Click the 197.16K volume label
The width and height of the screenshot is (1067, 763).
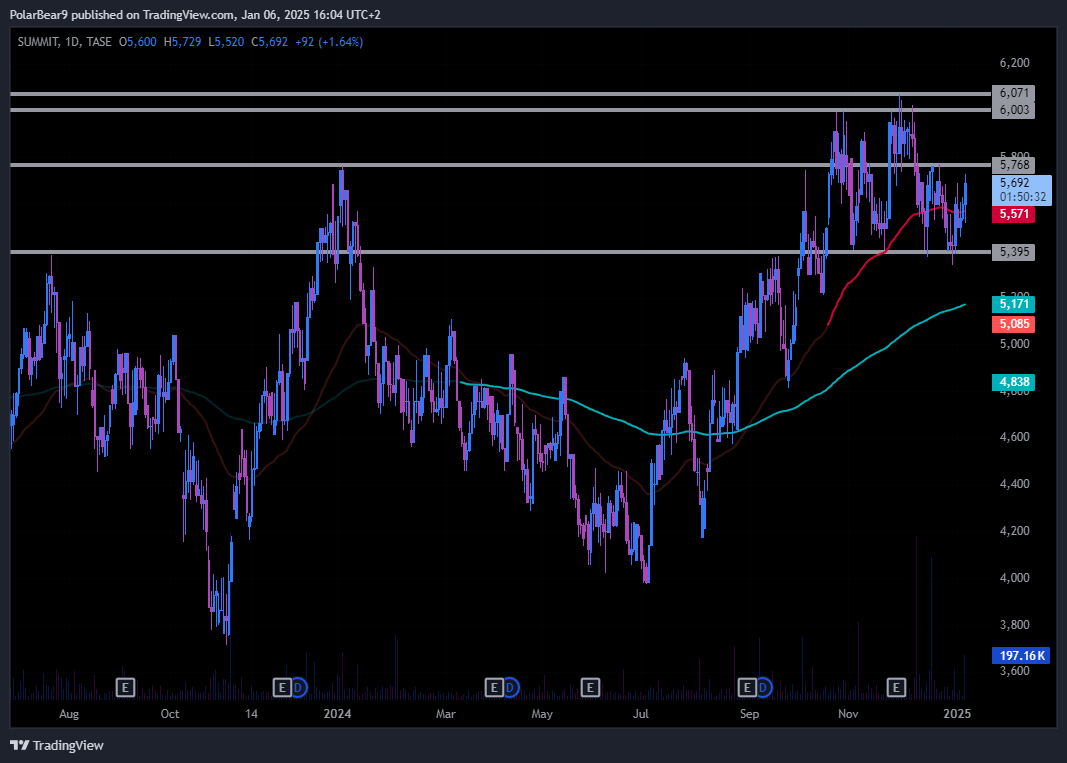click(1021, 655)
